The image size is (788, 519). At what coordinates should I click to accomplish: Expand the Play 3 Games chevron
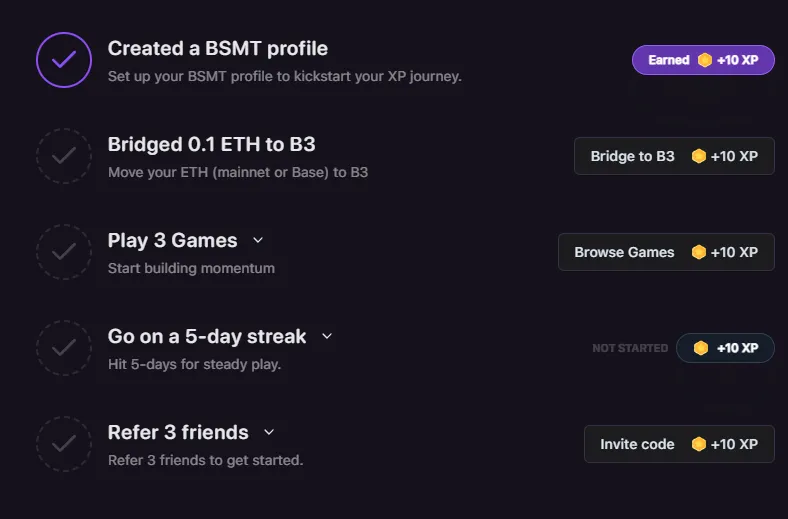tap(258, 240)
